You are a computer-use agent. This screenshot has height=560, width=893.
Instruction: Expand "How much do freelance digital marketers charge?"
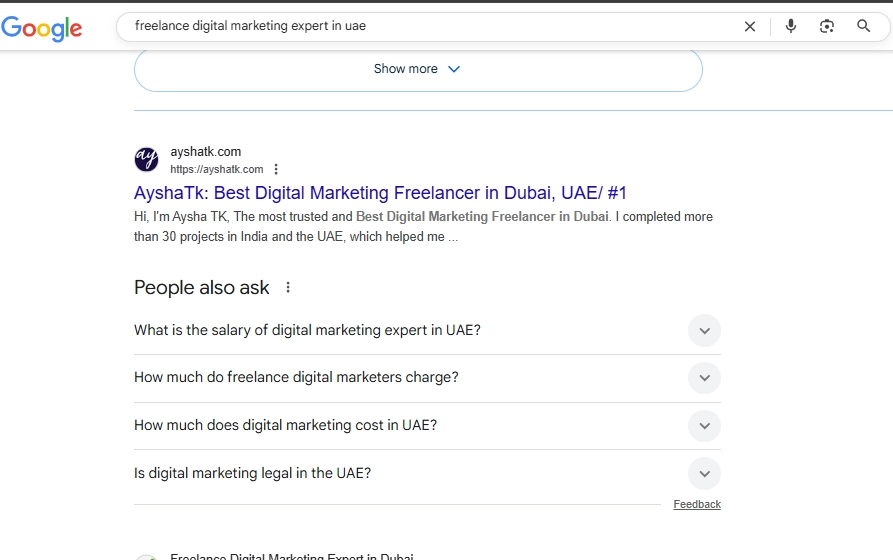(x=427, y=378)
